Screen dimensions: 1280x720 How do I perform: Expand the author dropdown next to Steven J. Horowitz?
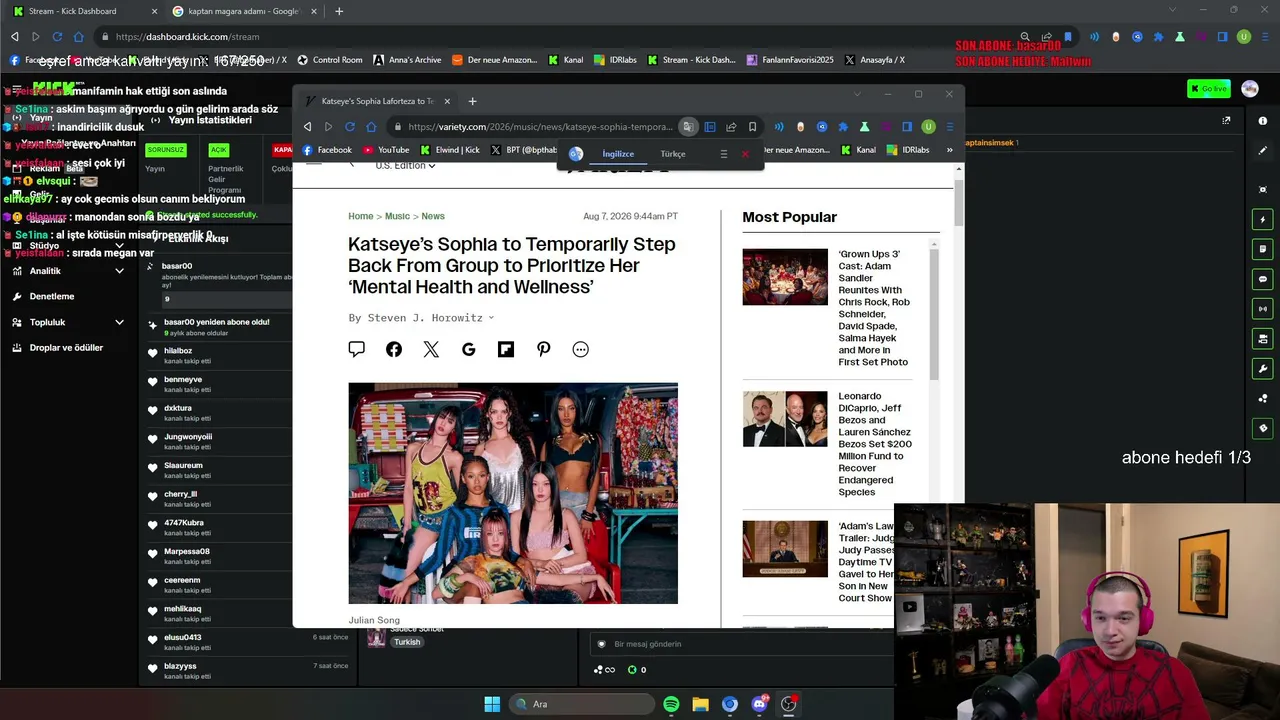point(491,318)
